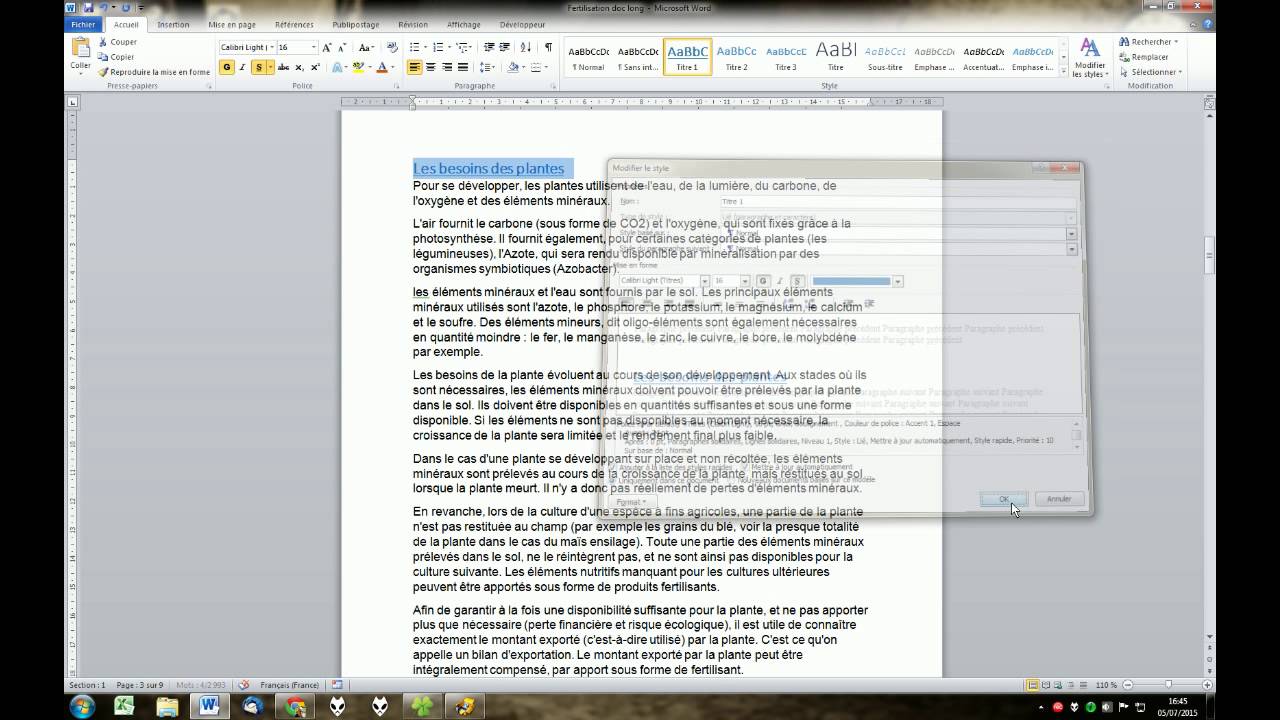Toggle strikethrough abc formatting

coord(283,67)
